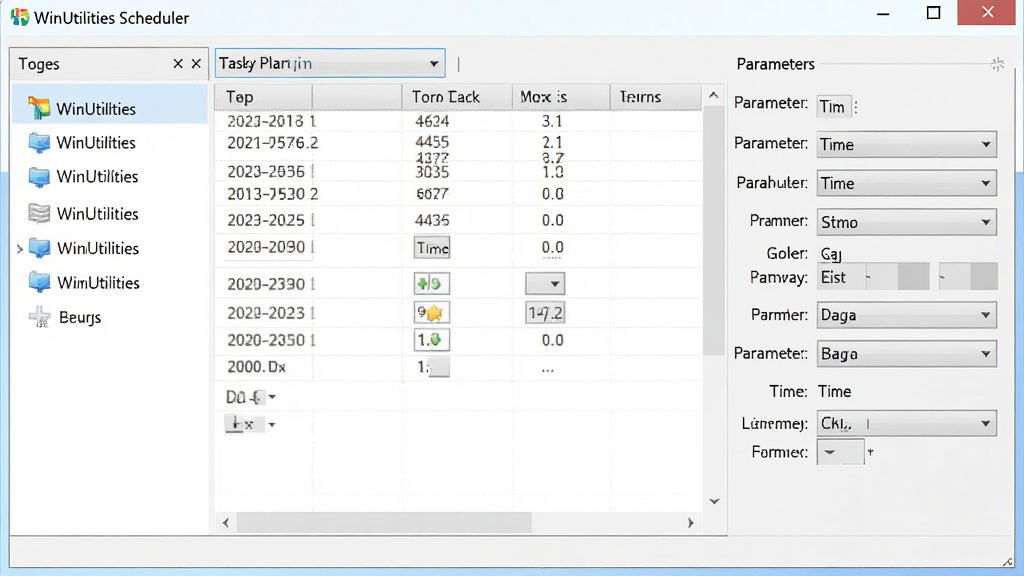Open the D0 dropdown arrow below the table
This screenshot has height=576, width=1024.
point(272,397)
